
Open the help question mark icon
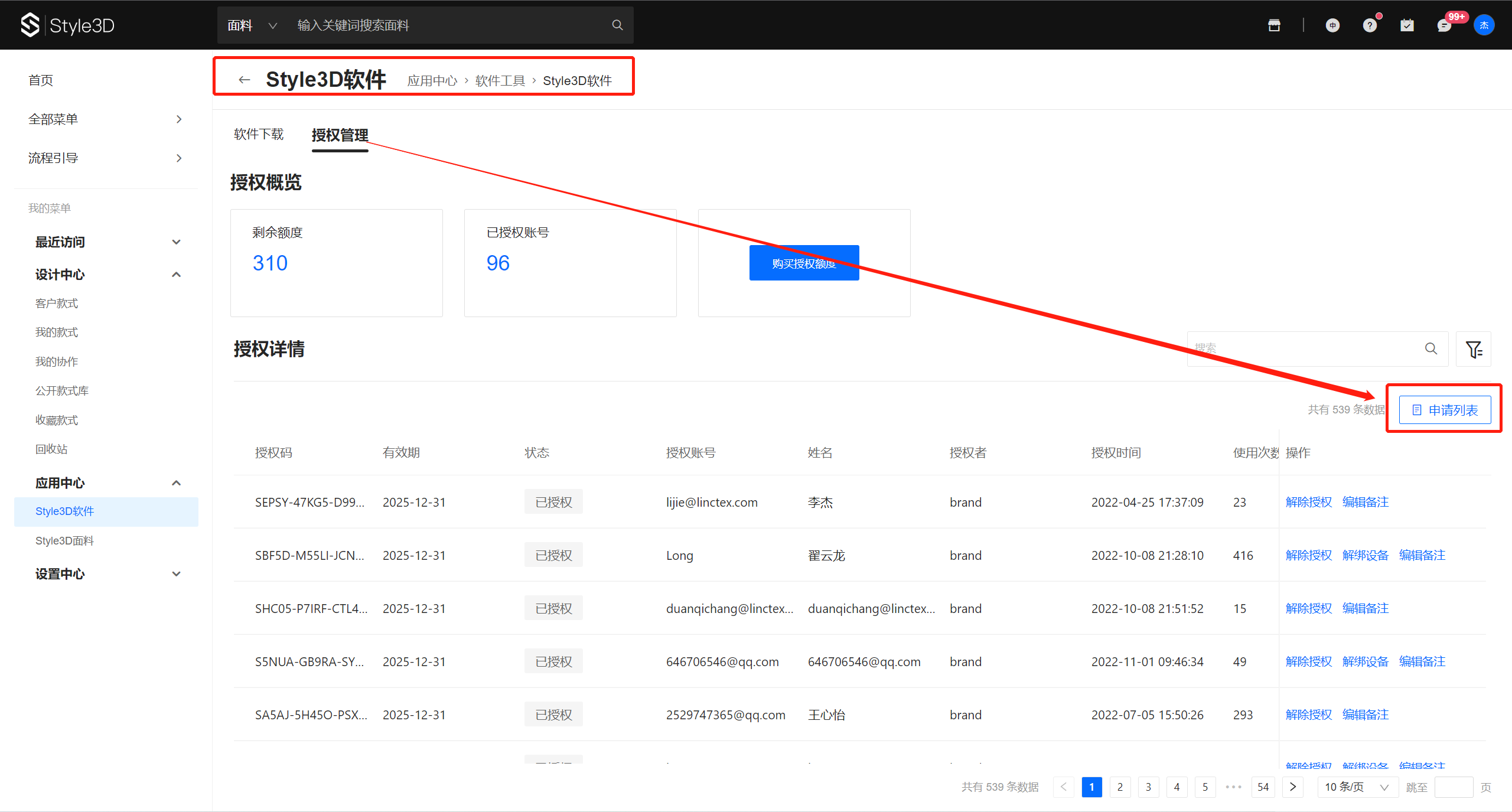(1370, 25)
